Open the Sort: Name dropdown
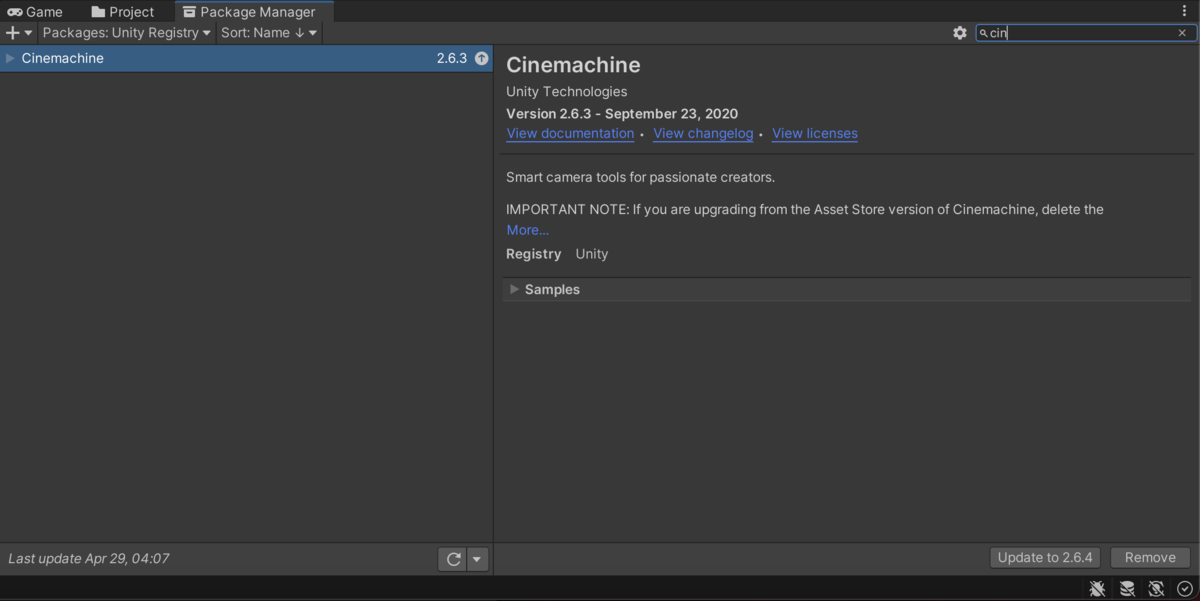Viewport: 1200px width, 601px height. (x=269, y=33)
